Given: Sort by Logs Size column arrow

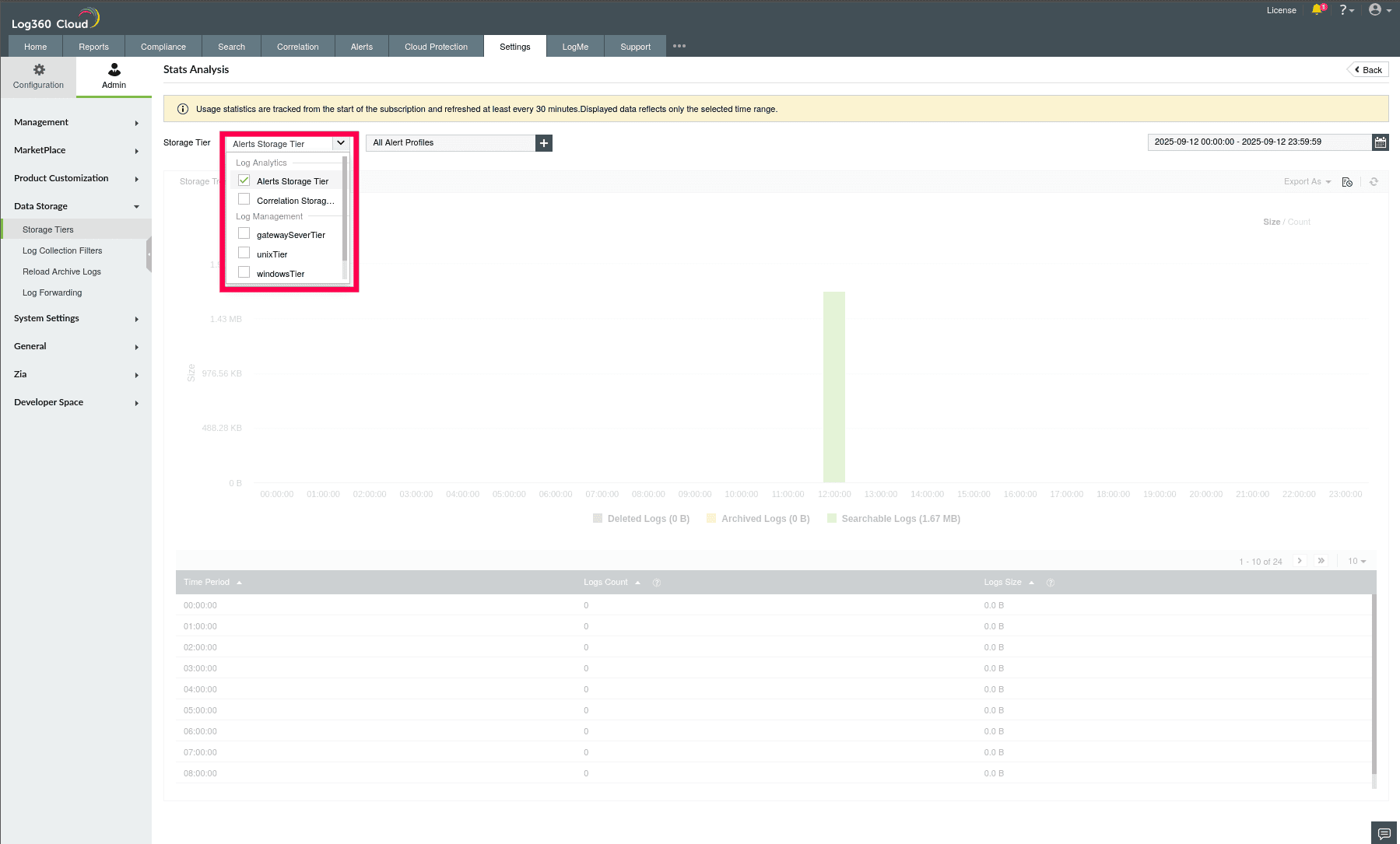Looking at the screenshot, I should tap(1031, 583).
